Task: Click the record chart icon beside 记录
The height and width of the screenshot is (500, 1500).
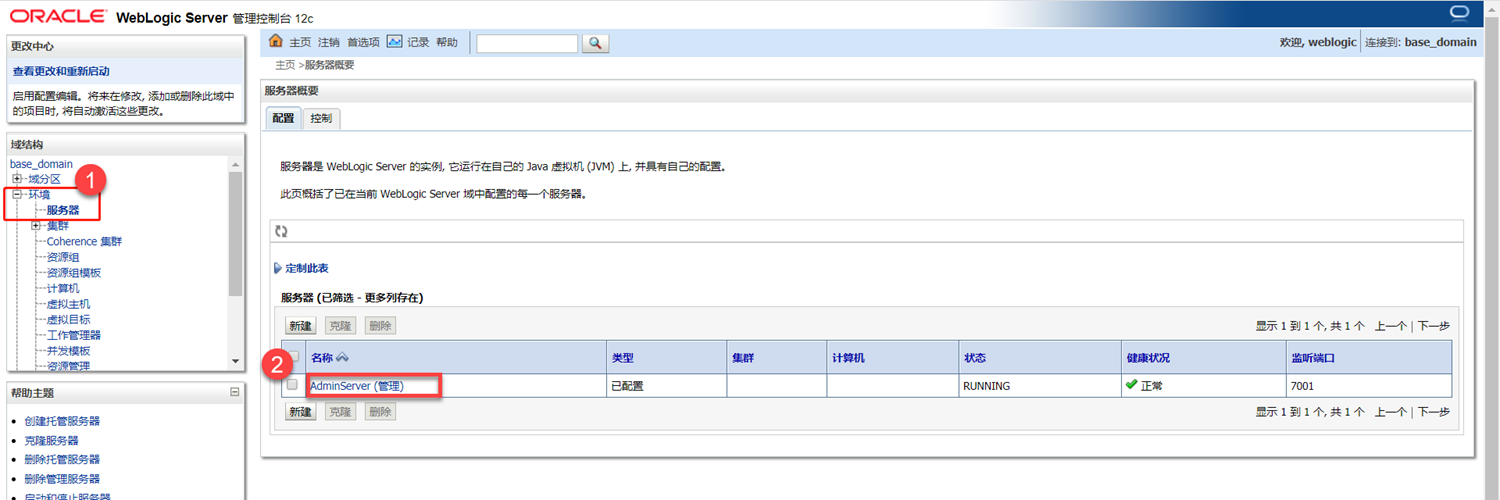Action: click(394, 42)
